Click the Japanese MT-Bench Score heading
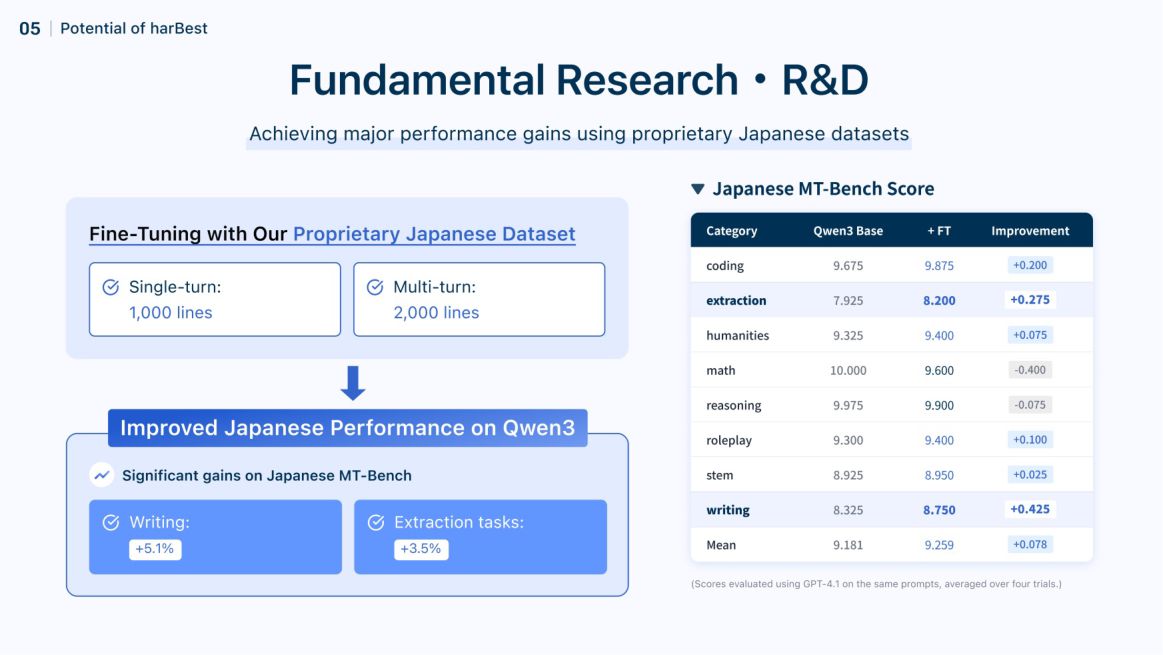This screenshot has height=655, width=1163. 823,188
